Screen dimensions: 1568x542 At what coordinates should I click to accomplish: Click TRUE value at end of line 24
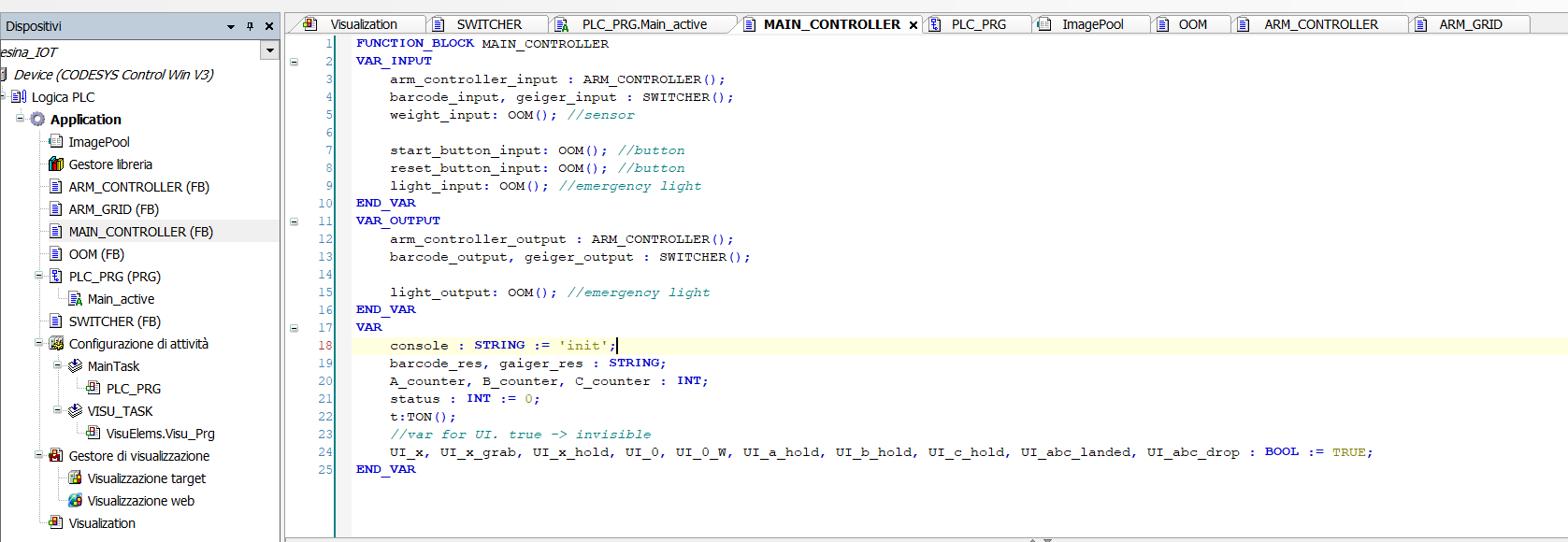pos(1348,452)
